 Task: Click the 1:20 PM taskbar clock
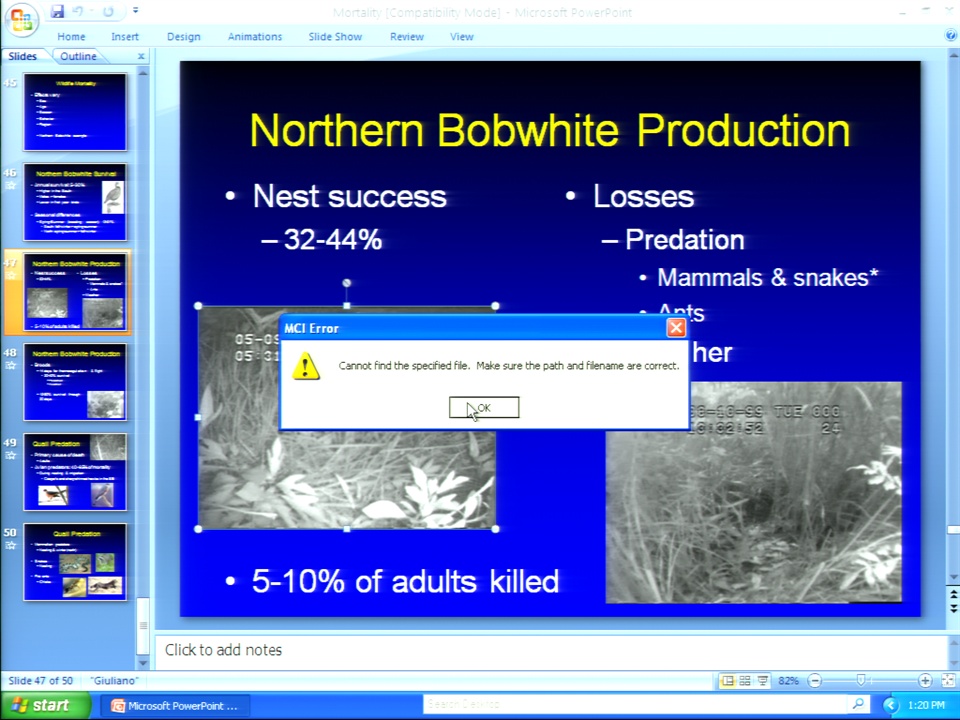point(926,705)
